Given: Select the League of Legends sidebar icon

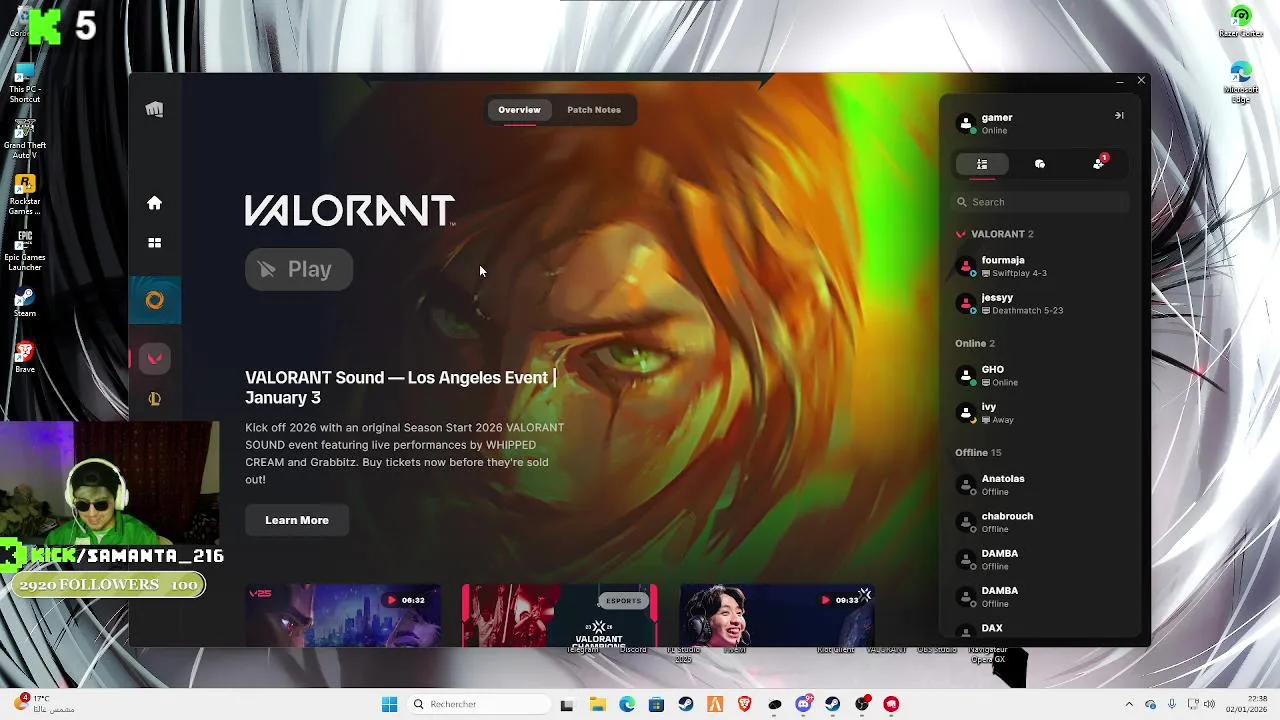Looking at the screenshot, I should (154, 398).
